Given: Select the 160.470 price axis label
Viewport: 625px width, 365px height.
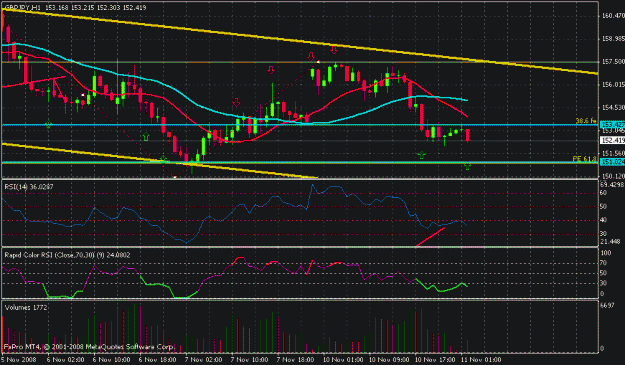Looking at the screenshot, I should click(613, 16).
